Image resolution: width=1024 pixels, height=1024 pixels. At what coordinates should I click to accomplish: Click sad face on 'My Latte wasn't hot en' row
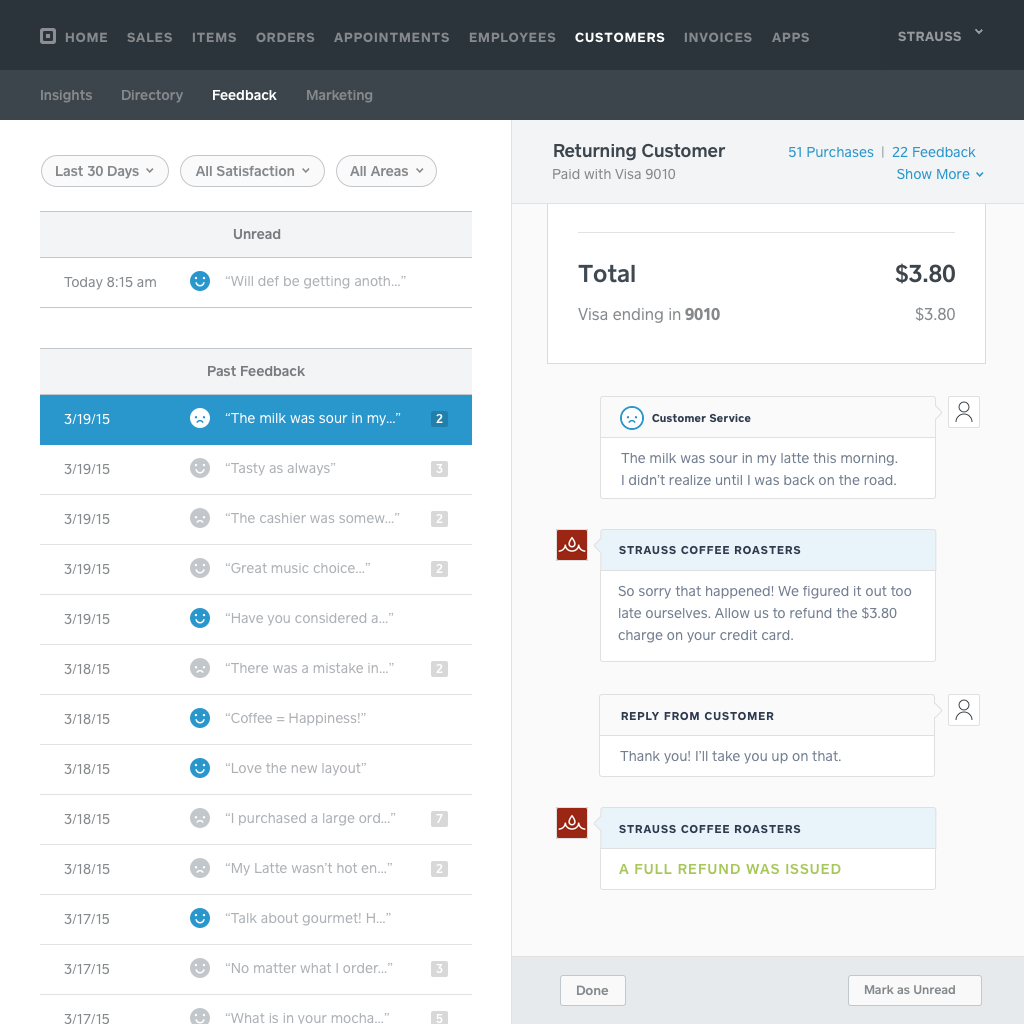coord(200,868)
